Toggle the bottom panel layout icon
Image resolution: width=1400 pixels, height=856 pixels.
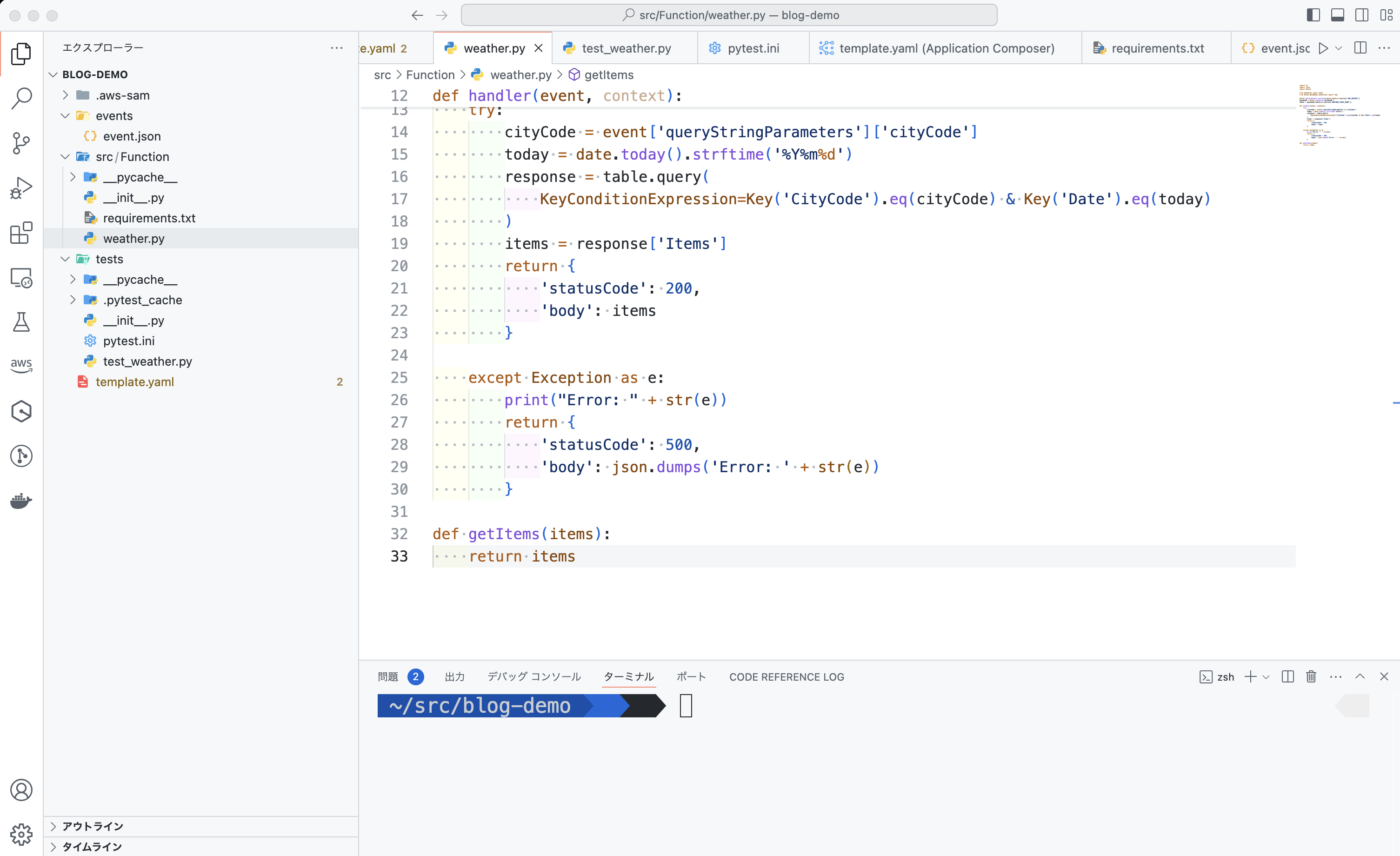tap(1338, 15)
